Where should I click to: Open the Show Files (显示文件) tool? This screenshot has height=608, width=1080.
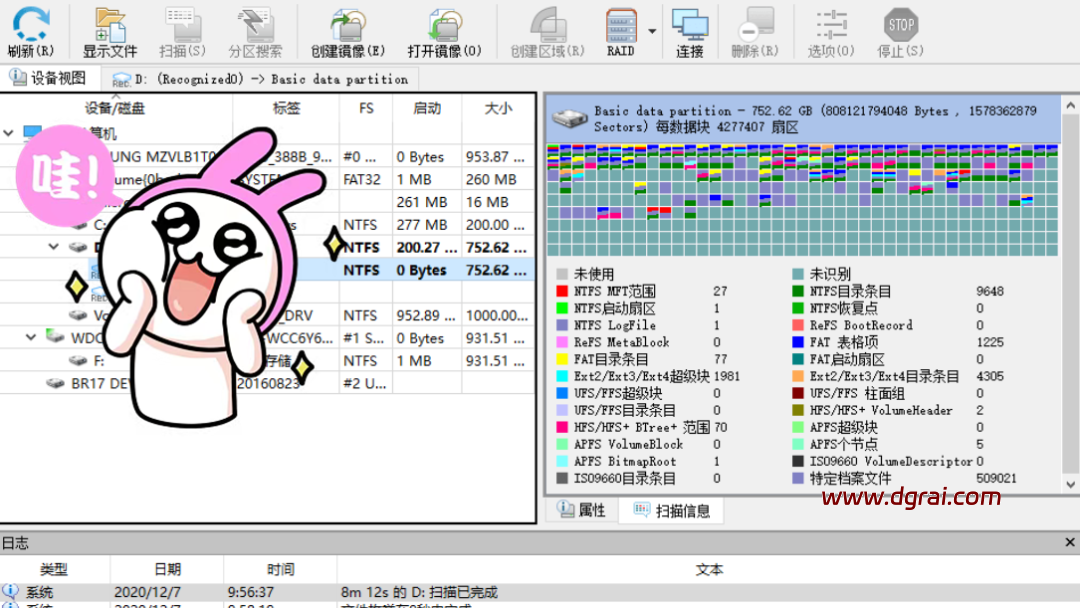(109, 25)
